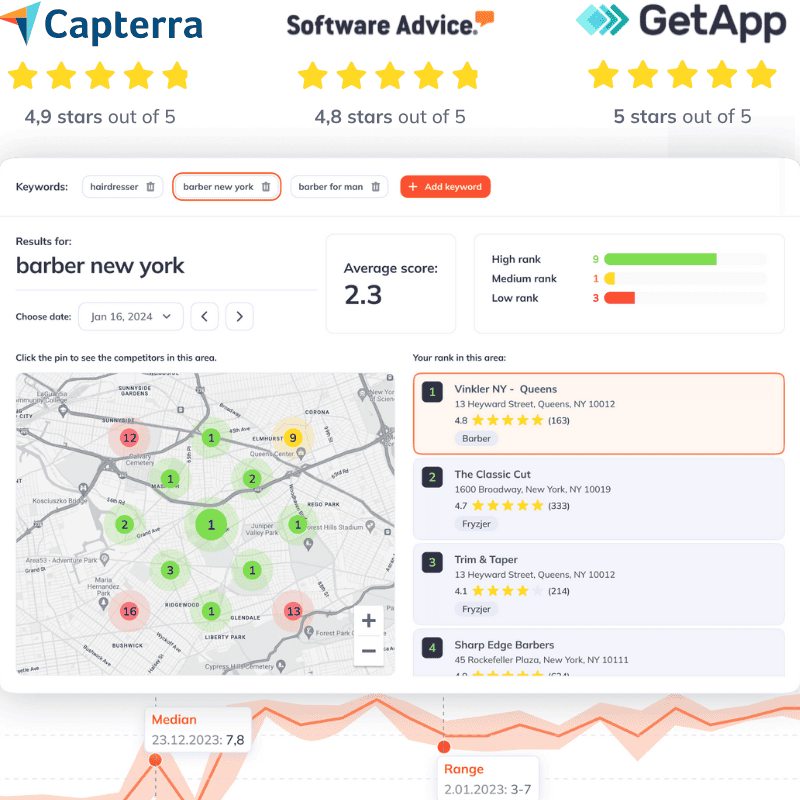
Task: Remove barber for man keyword via trash icon
Action: (x=376, y=187)
